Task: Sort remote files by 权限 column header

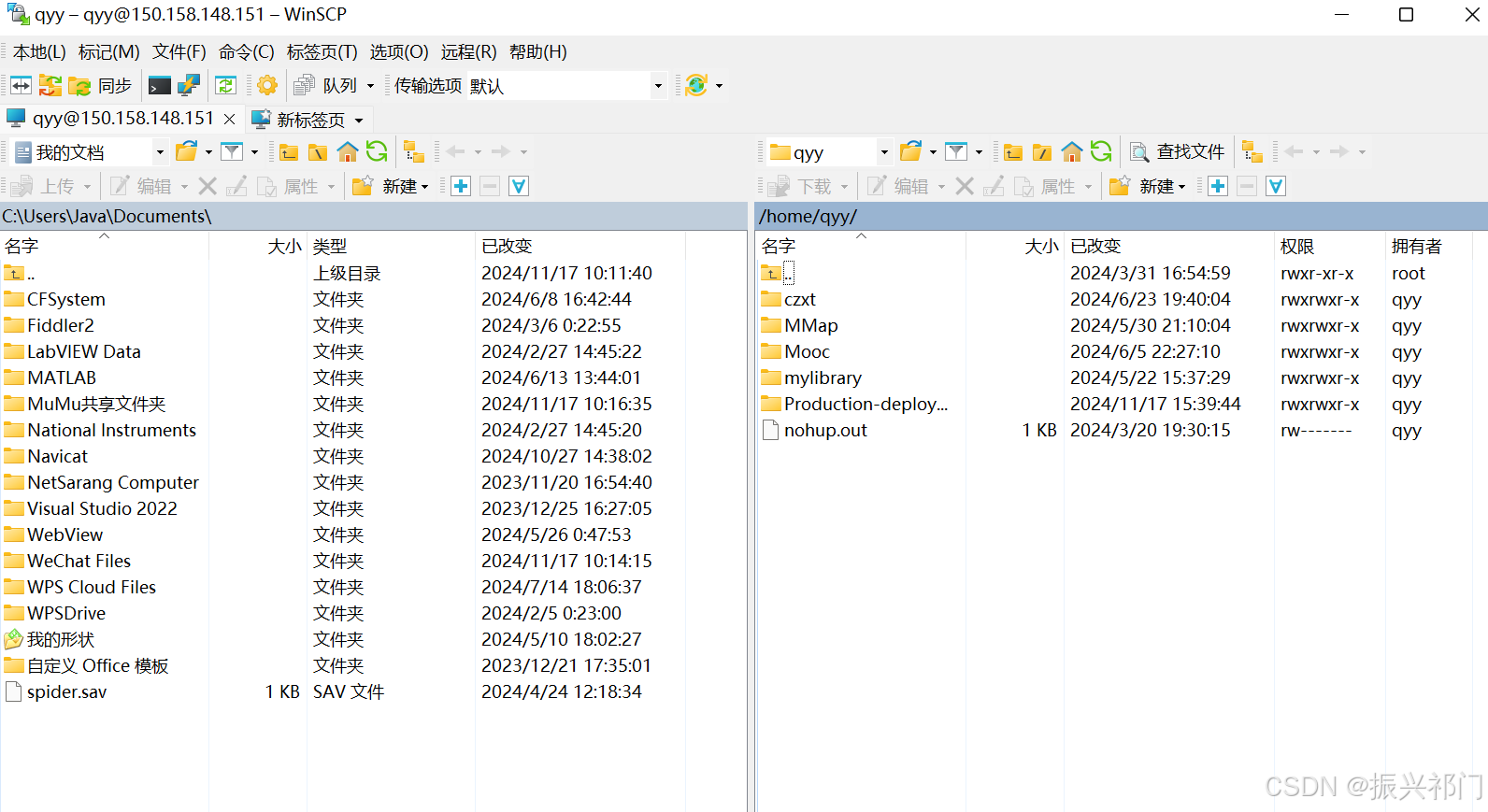Action: (1330, 246)
